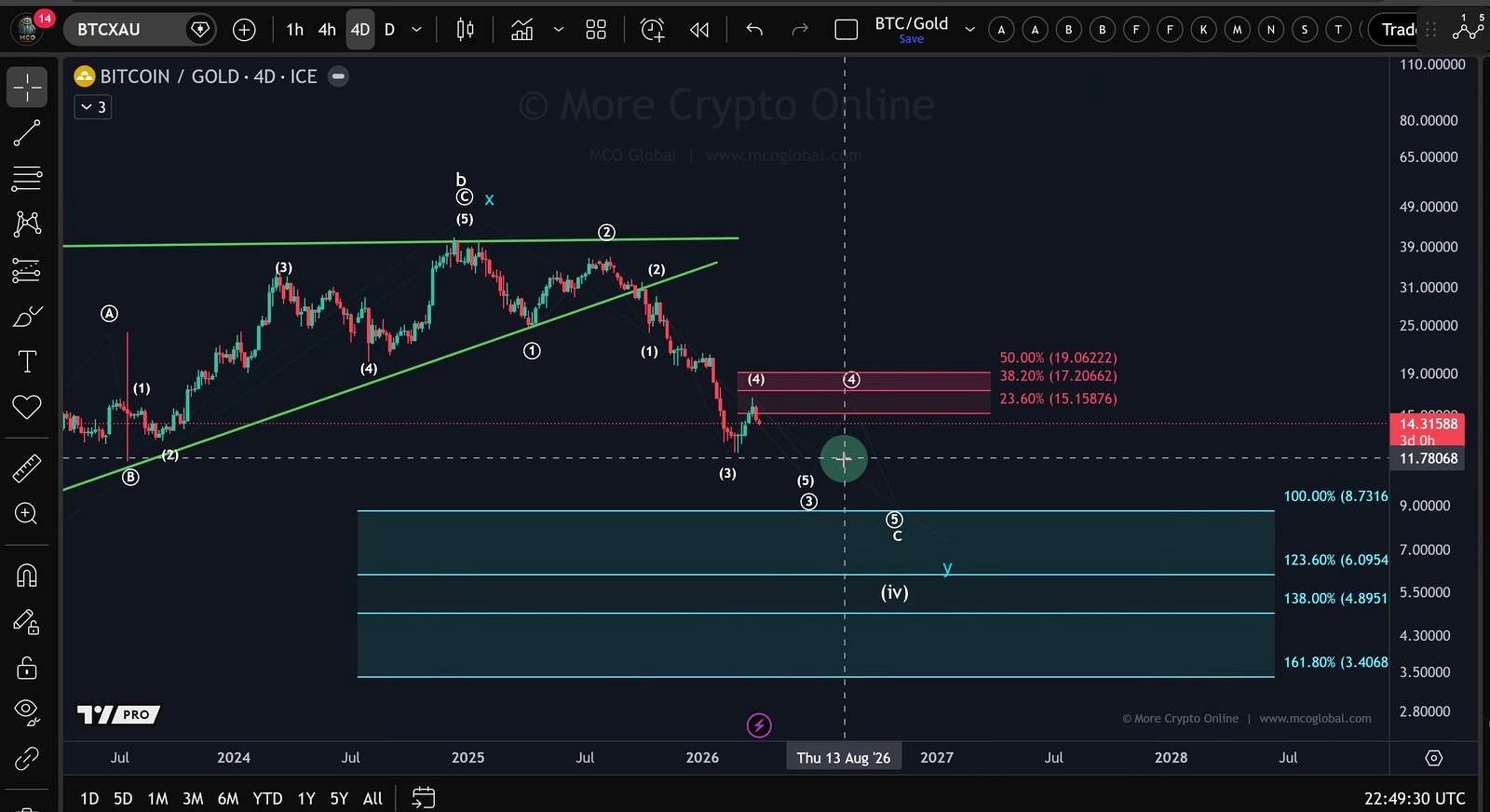The width and height of the screenshot is (1490, 812).
Task: Select the Trend Line drawing tool
Action: [x=27, y=133]
